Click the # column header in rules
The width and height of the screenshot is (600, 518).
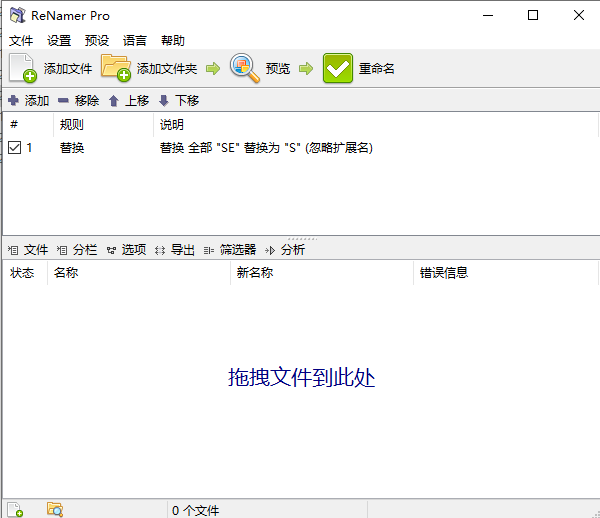click(x=28, y=124)
